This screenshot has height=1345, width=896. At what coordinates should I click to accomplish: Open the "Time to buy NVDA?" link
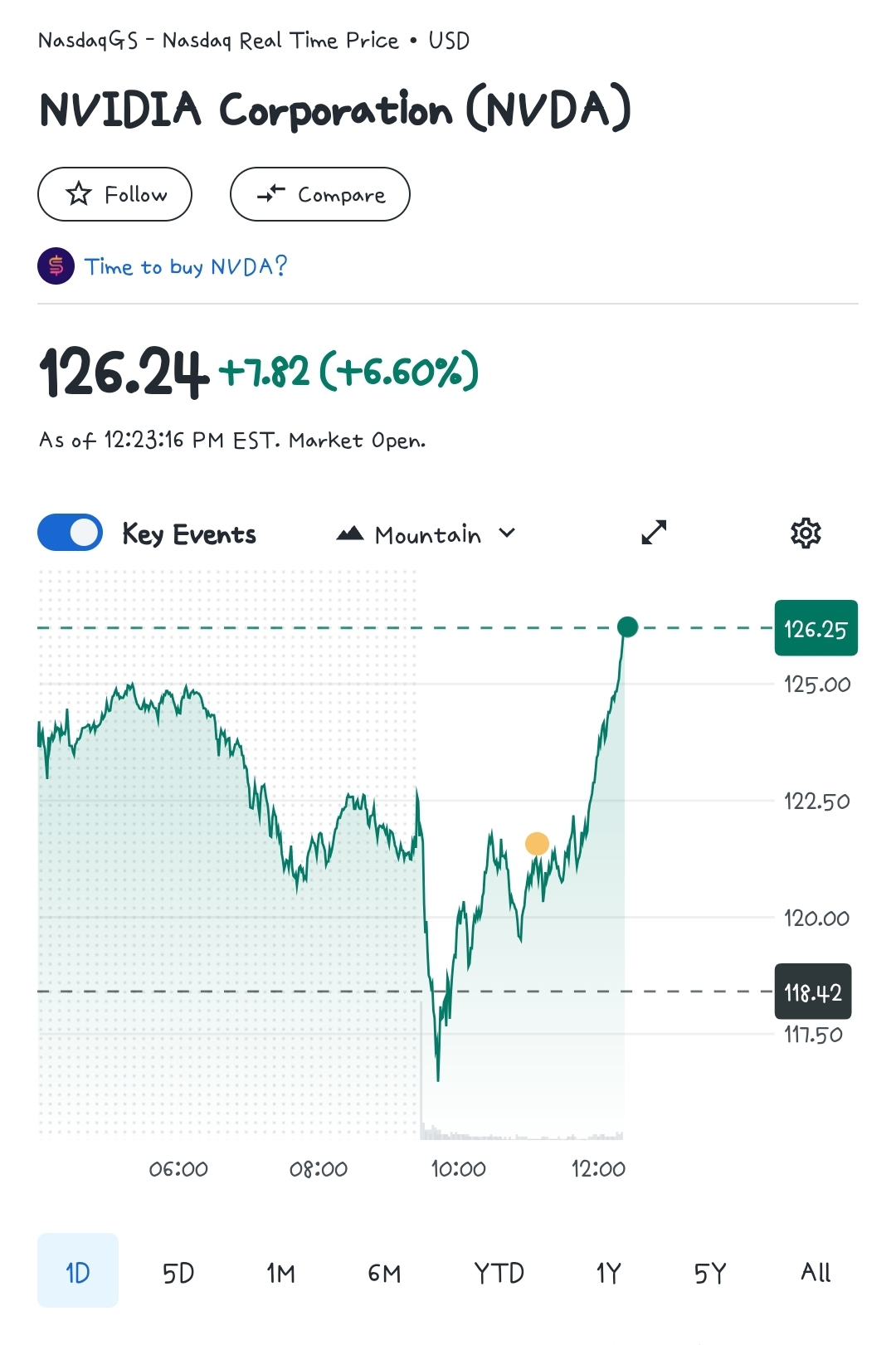[x=186, y=266]
